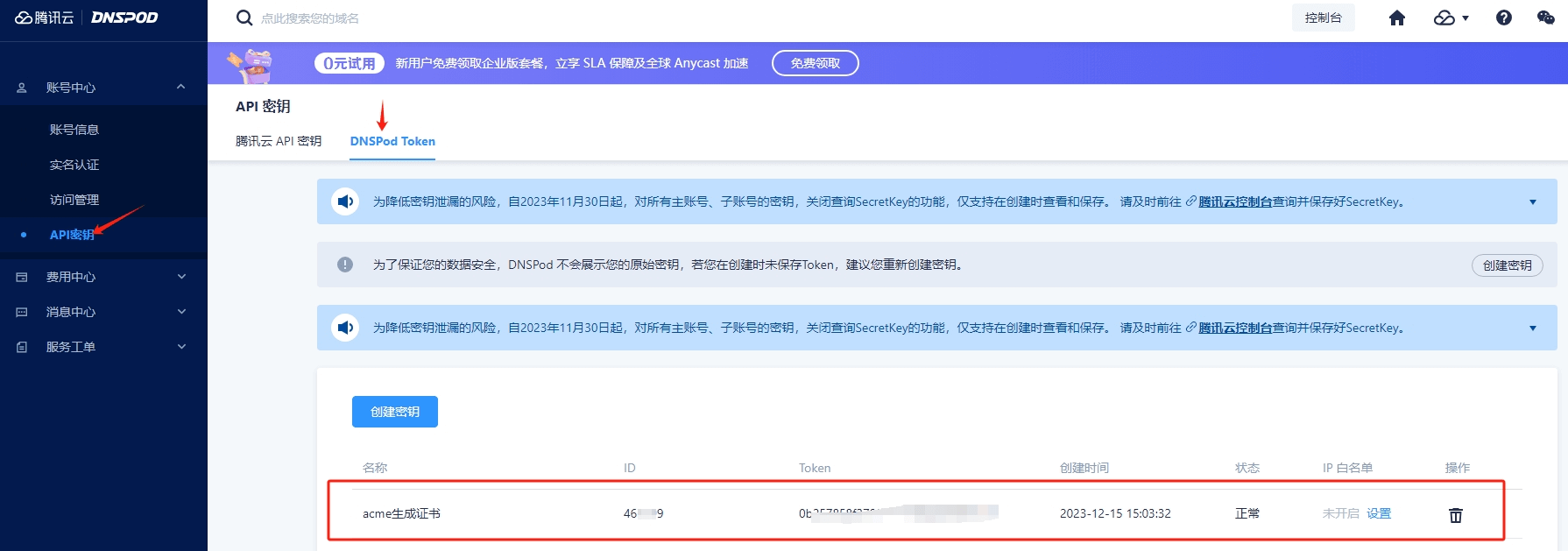Open the 控制台 console button
Screen dimensions: 1568x551
coord(1323,18)
